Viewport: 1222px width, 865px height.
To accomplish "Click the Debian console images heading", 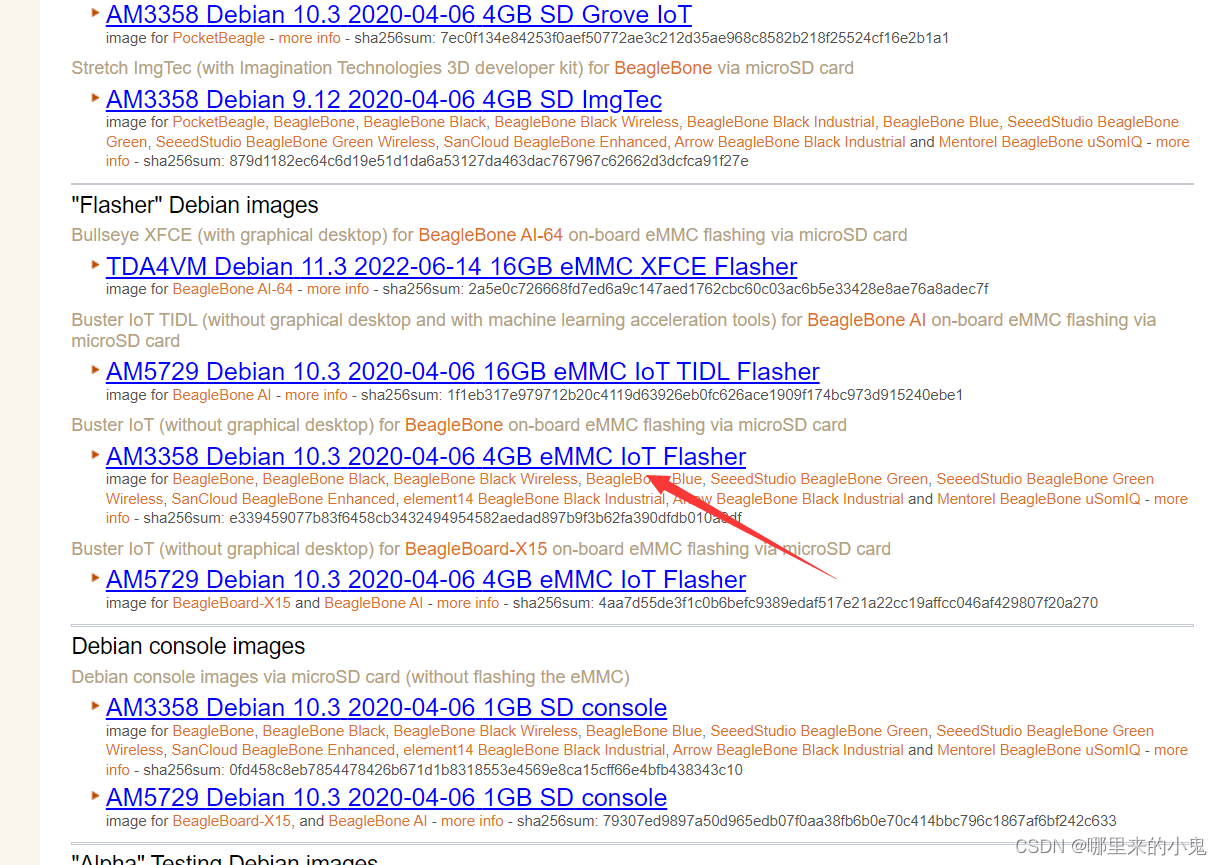I will click(x=189, y=646).
